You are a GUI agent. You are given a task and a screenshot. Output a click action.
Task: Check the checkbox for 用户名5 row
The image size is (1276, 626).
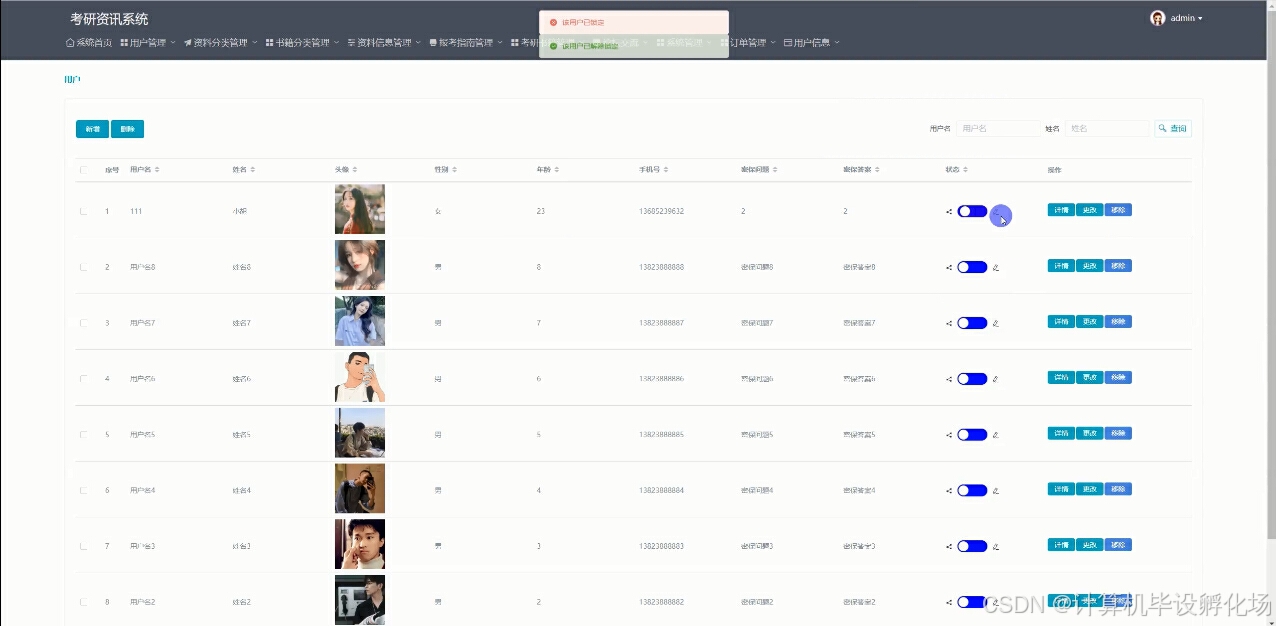tap(84, 435)
